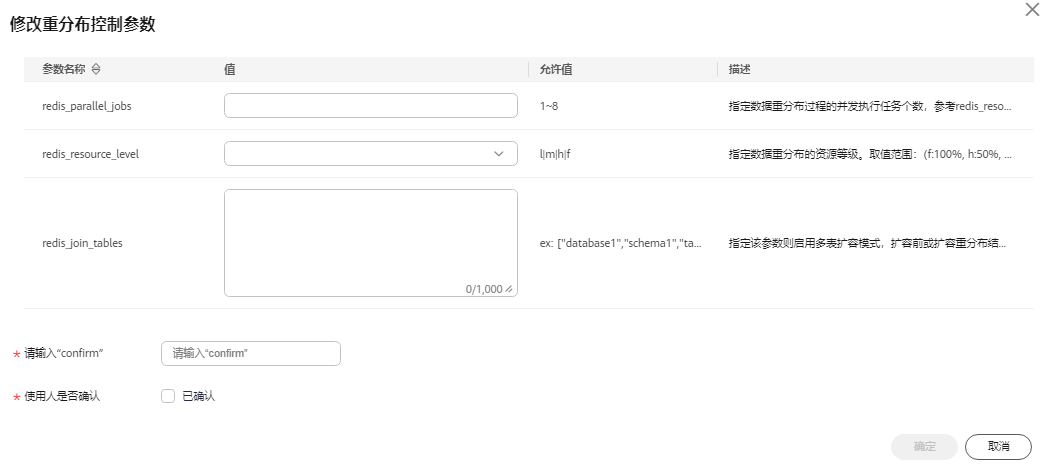Screen dimensions: 1053x464
Task: Show full redis_parallel_jobs description text
Action: (870, 106)
